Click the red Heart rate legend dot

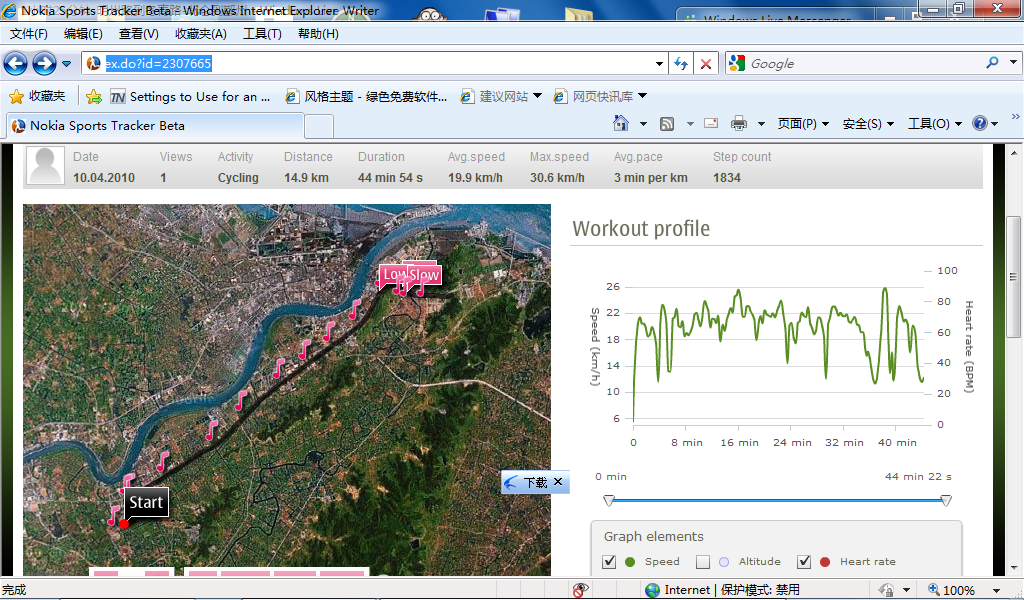point(825,561)
